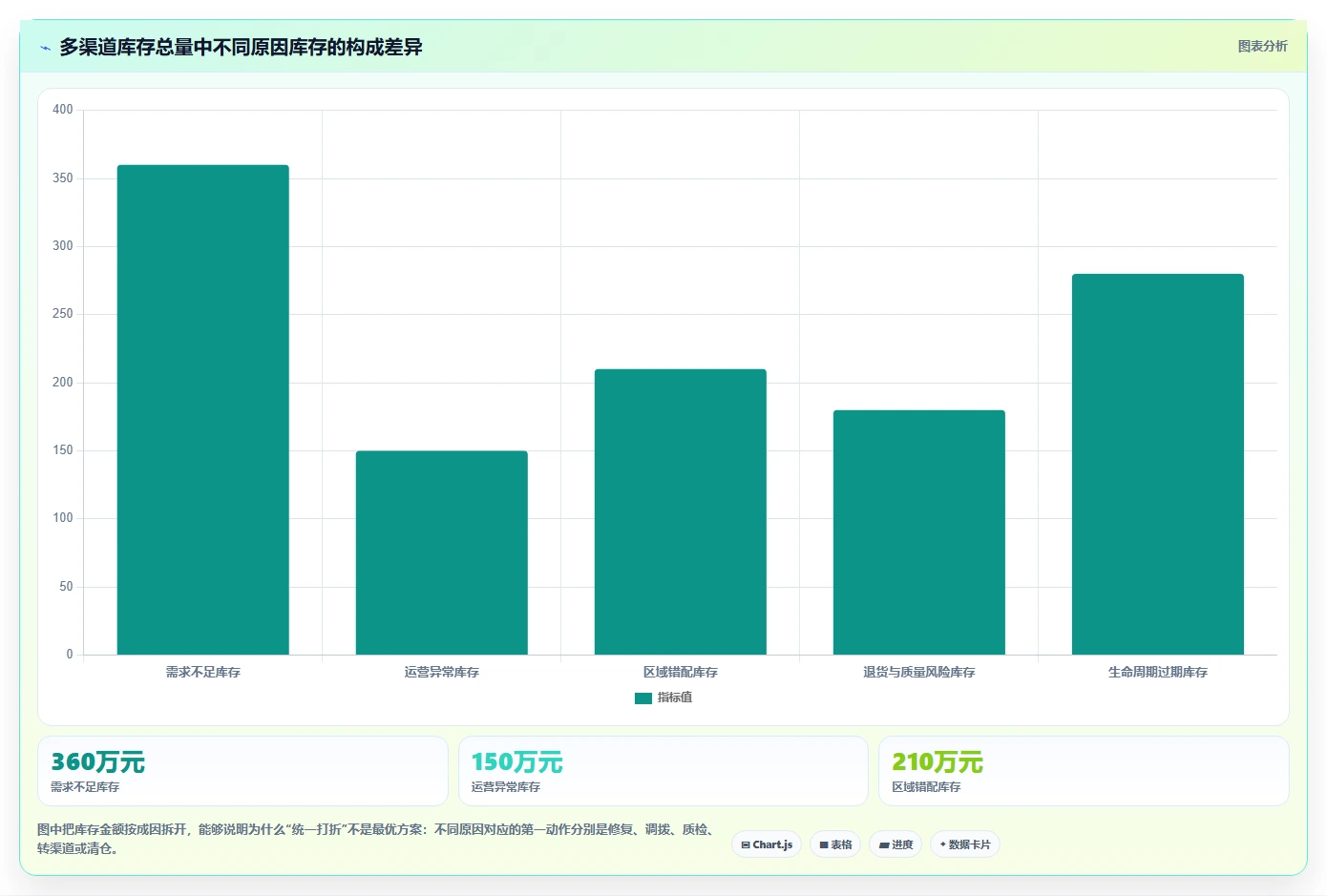Click the 图表分析 label in header
This screenshot has width=1327, height=896.
coord(1262,46)
